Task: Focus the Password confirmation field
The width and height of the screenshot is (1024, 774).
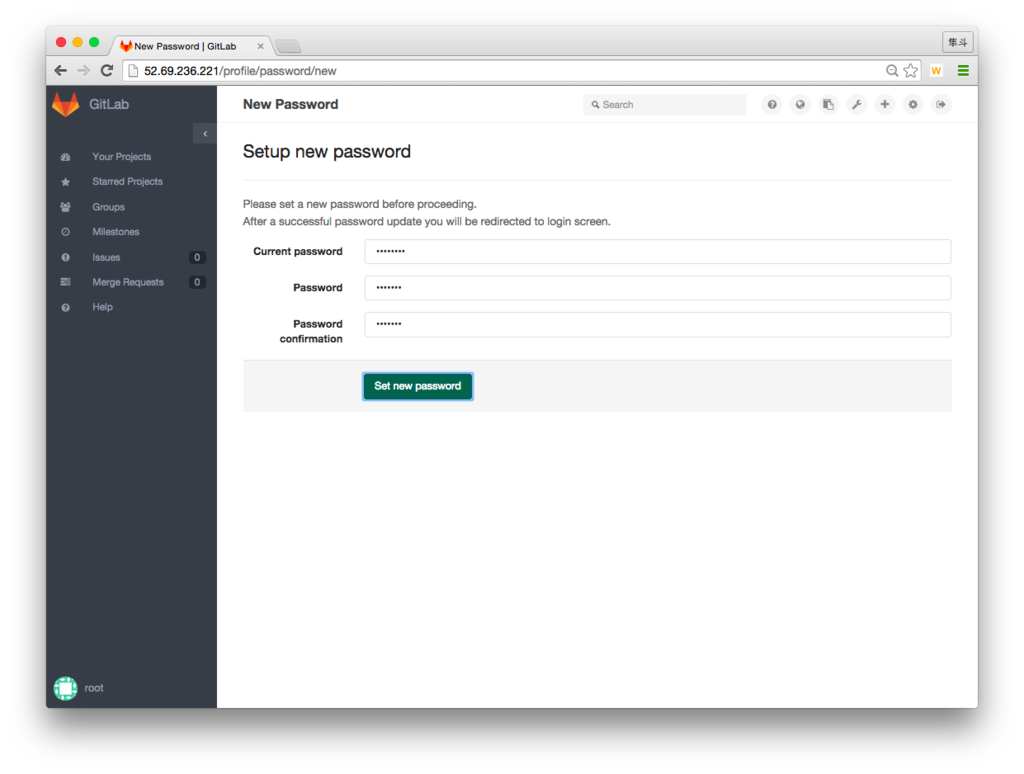Action: click(x=658, y=325)
